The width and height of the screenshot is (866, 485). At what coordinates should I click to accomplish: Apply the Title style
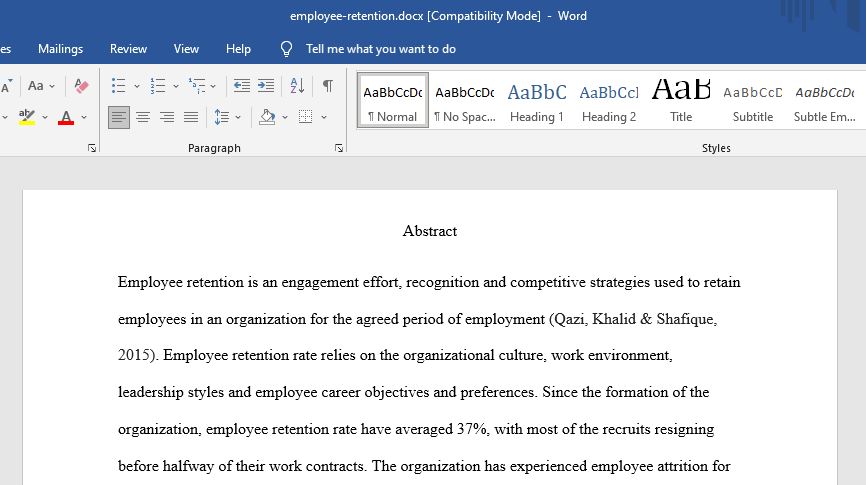680,101
